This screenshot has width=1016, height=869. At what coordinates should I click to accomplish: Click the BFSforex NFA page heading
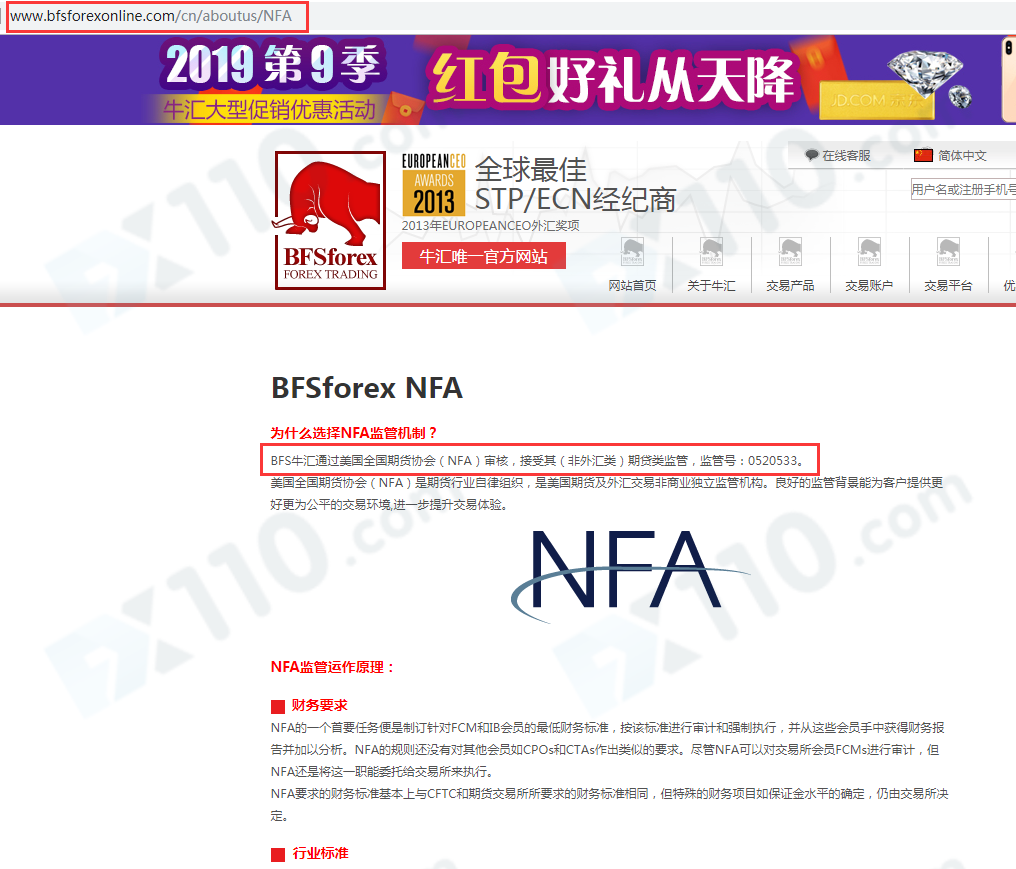tap(367, 388)
